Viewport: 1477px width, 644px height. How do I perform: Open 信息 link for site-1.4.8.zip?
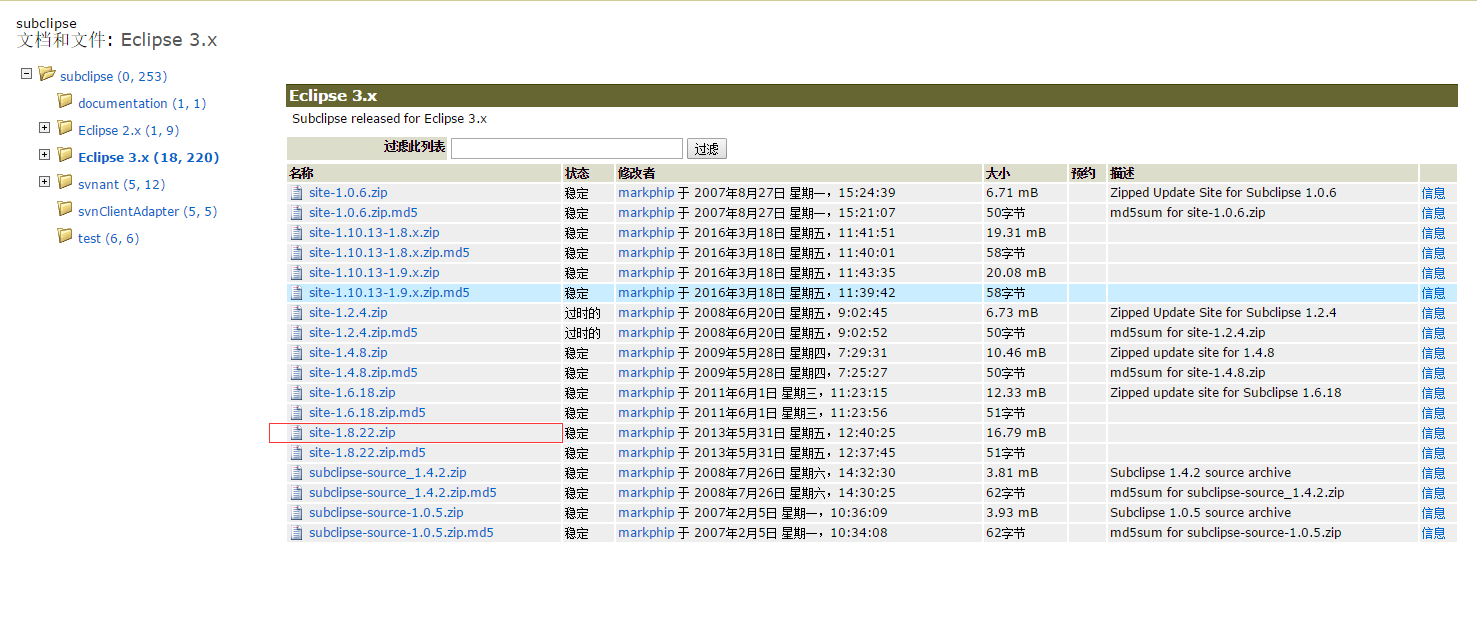(x=1433, y=353)
